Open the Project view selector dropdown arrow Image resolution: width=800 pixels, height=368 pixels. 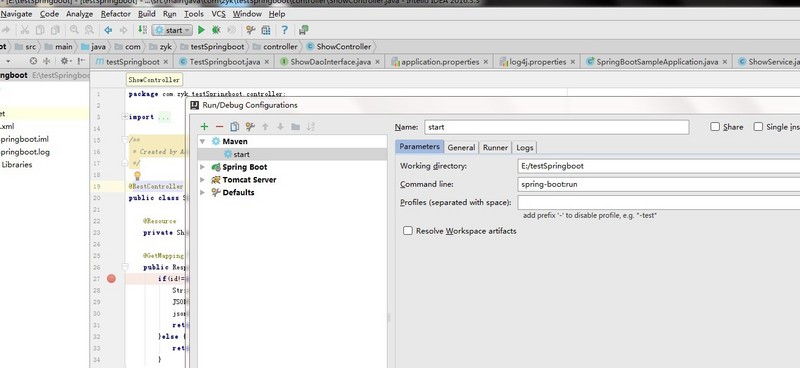(x=8, y=61)
